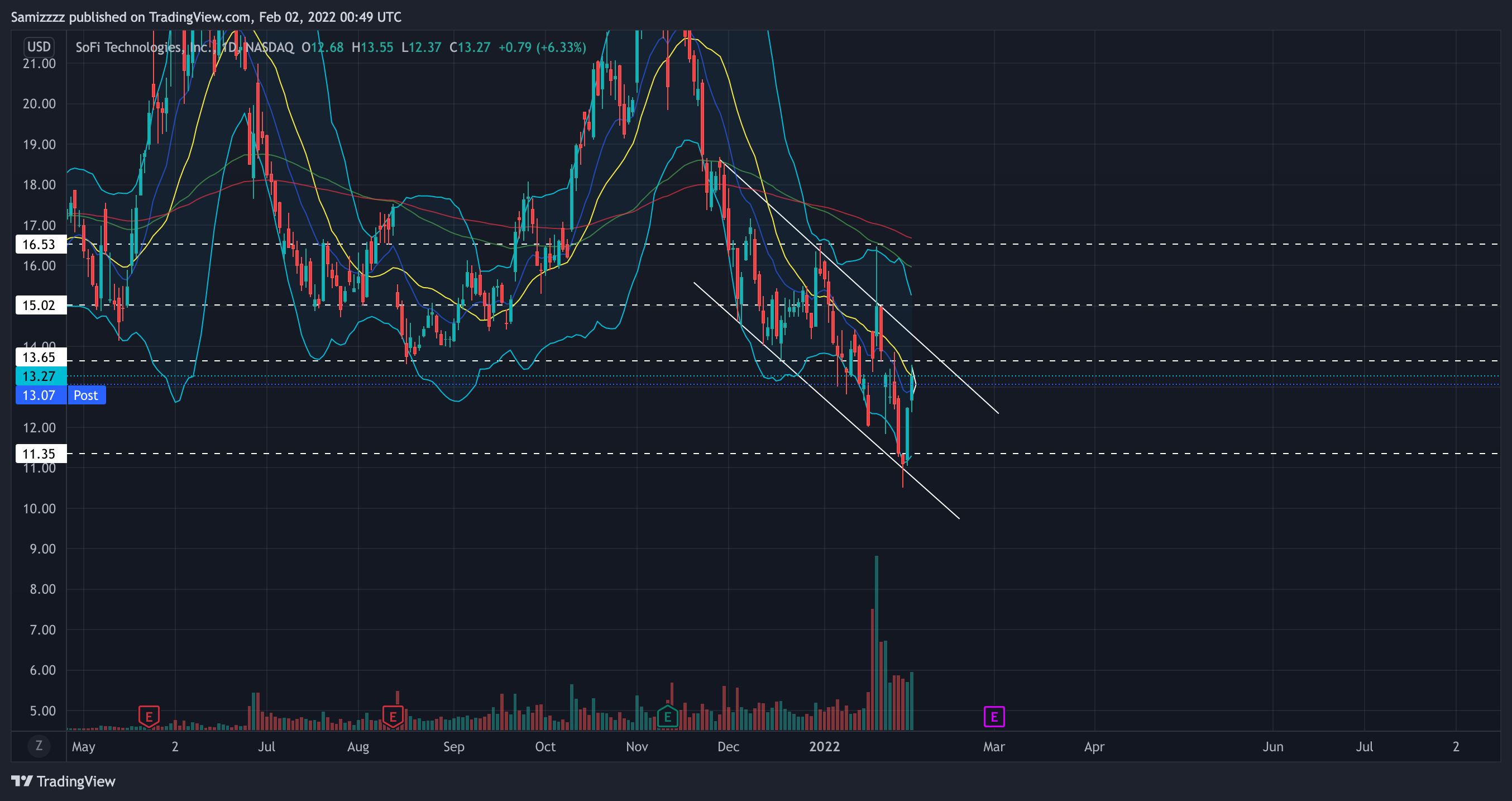The height and width of the screenshot is (801, 1512).
Task: Click the +0.79 (+6.33%) change value
Action: (542, 47)
